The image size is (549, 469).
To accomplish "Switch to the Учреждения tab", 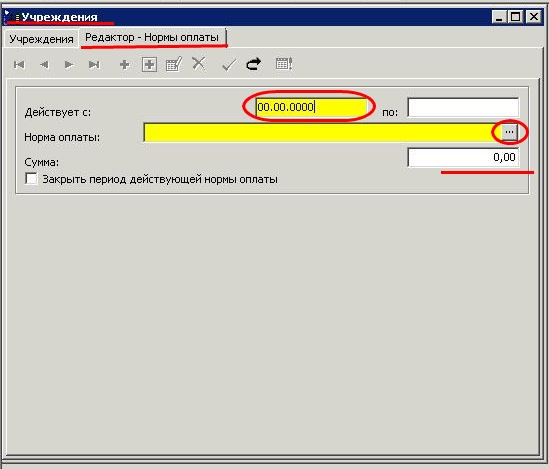I will point(41,39).
